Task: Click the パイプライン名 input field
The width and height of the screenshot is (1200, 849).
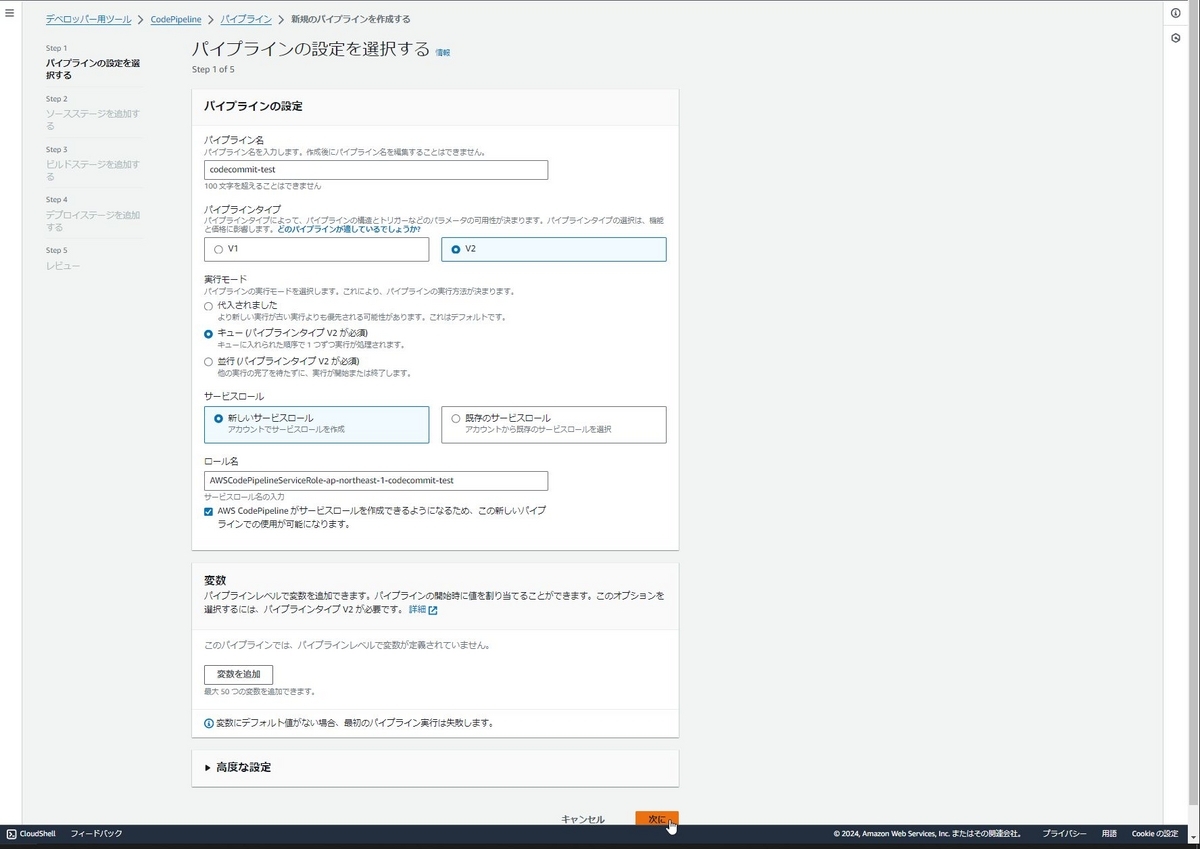Action: 375,170
